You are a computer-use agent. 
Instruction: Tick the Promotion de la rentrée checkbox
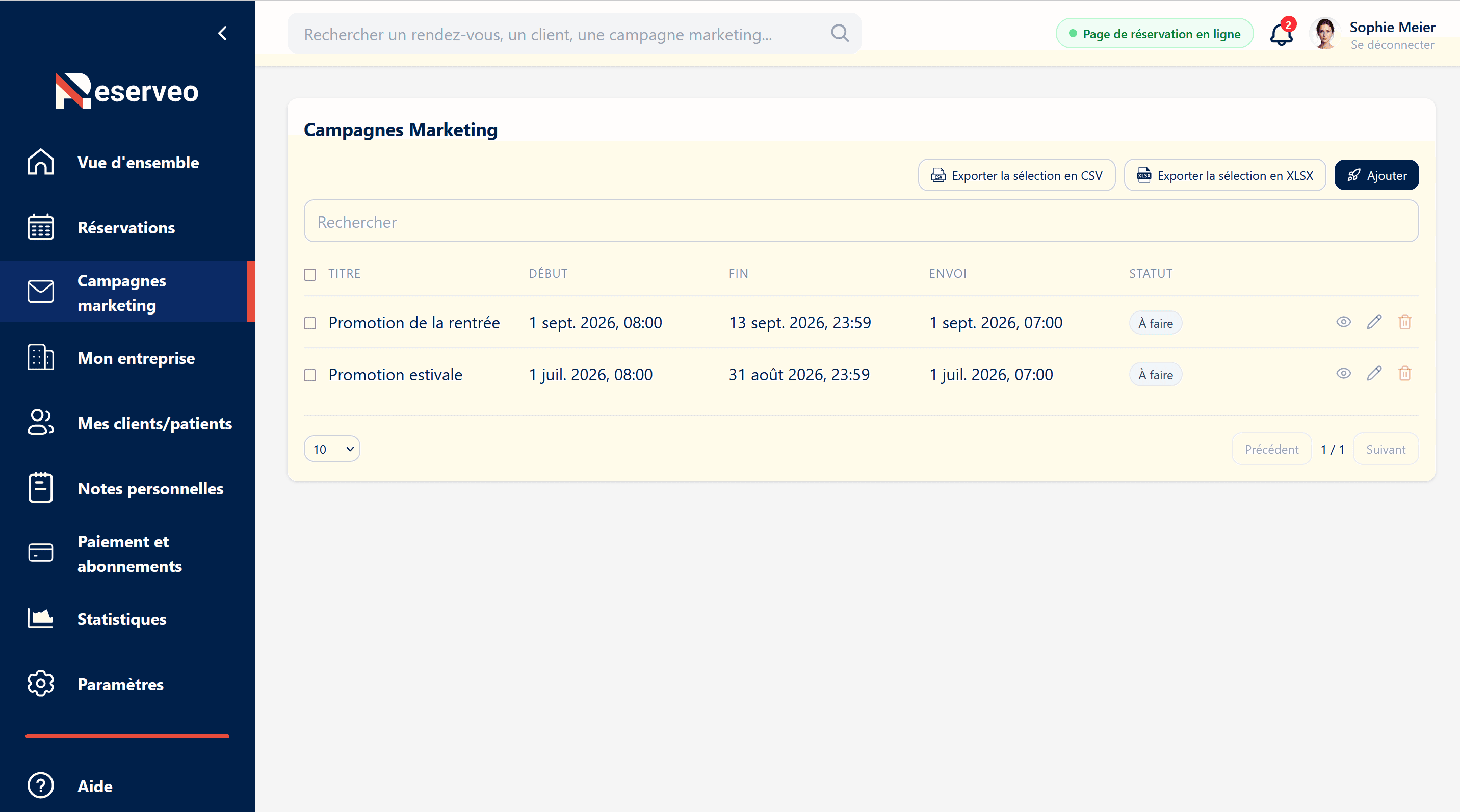(310, 323)
